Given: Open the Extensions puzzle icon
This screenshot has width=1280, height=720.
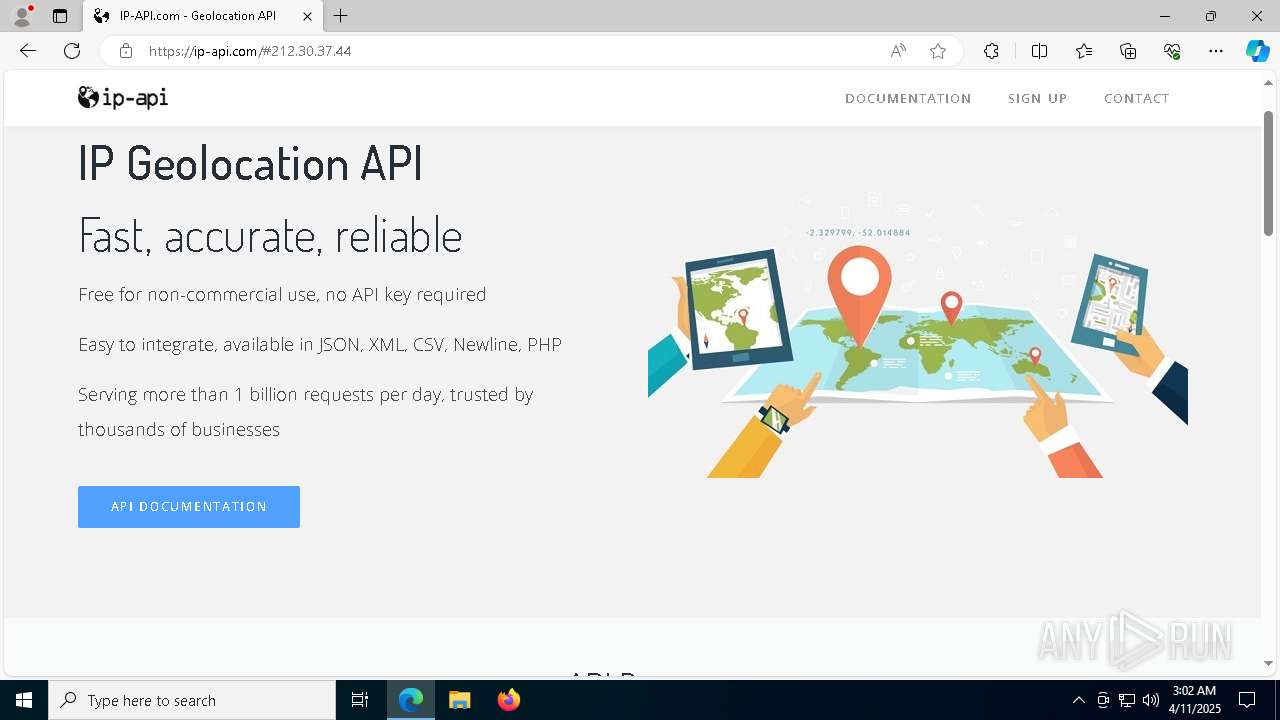Looking at the screenshot, I should (991, 51).
